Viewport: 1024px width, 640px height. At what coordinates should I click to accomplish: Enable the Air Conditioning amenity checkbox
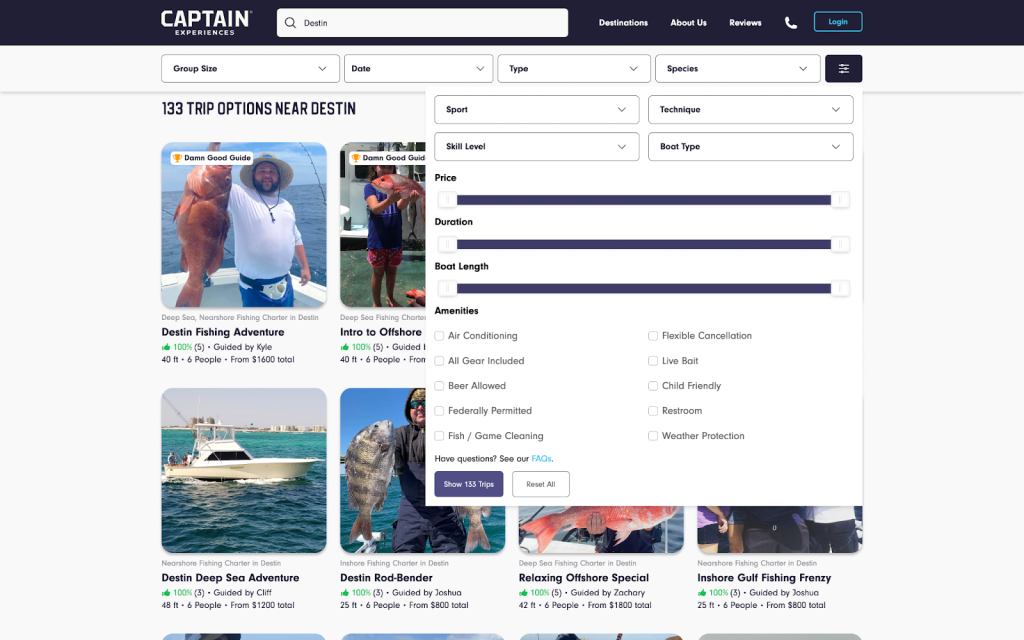coord(440,336)
